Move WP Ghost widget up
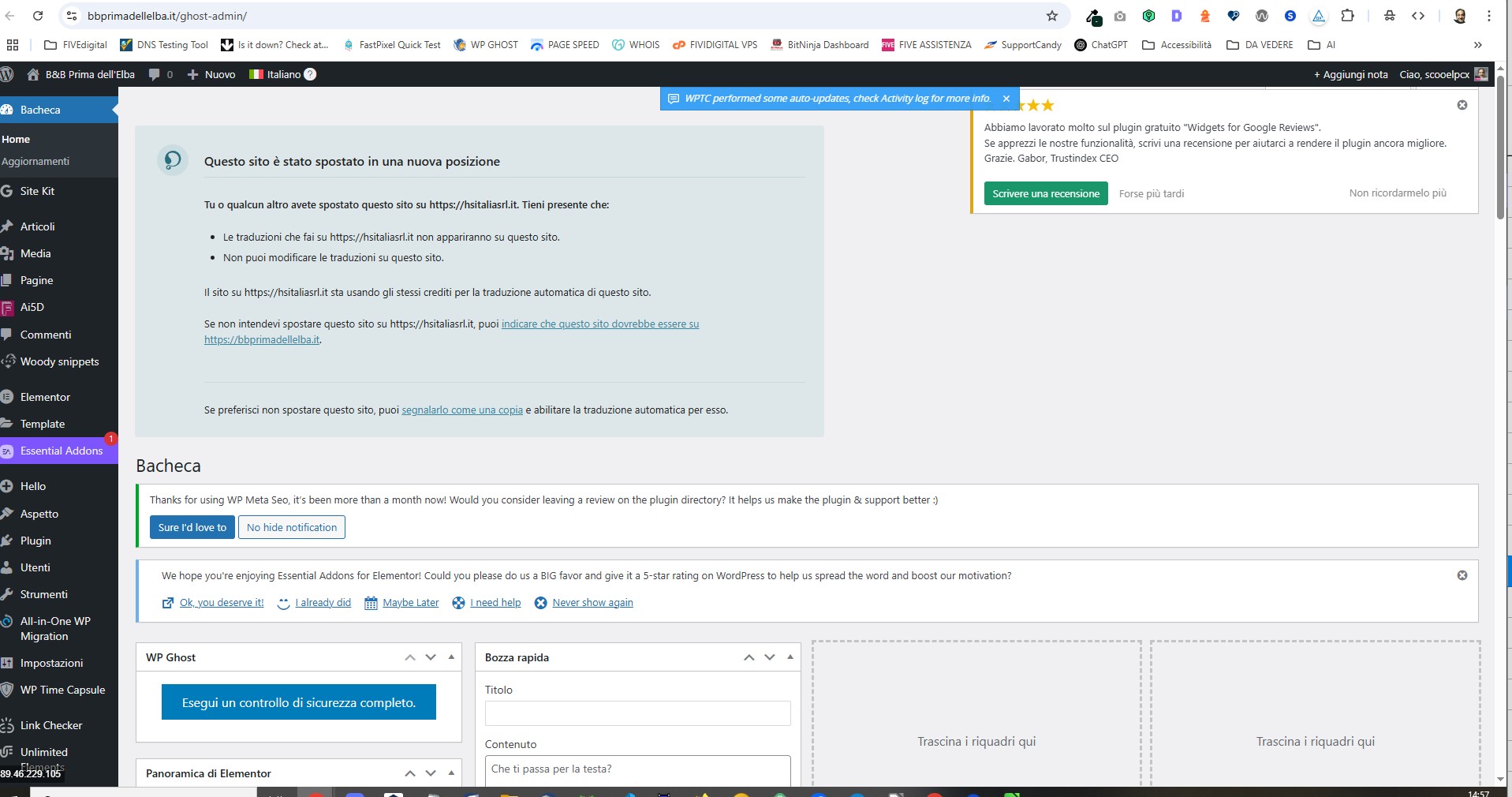This screenshot has width=1512, height=797. [x=409, y=657]
